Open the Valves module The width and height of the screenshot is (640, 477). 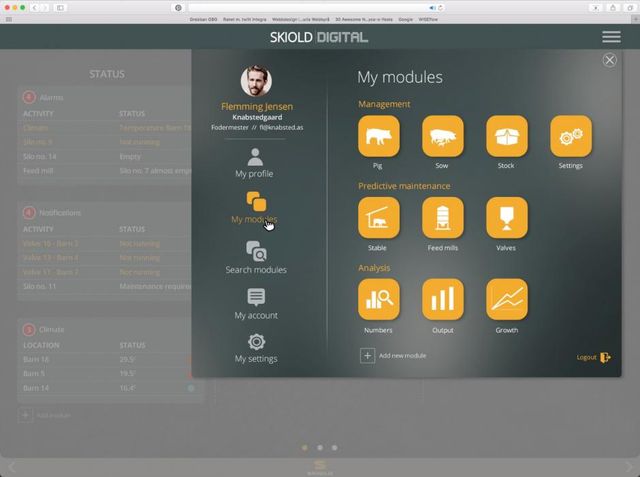point(506,217)
